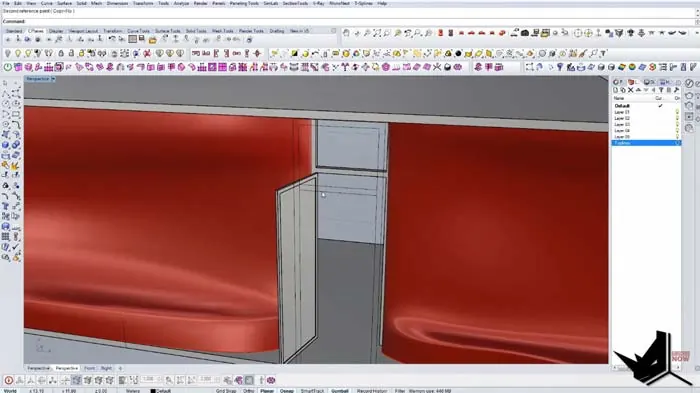Select the Layer 05 row
Screen dimensions: 700x393
(x=646, y=137)
